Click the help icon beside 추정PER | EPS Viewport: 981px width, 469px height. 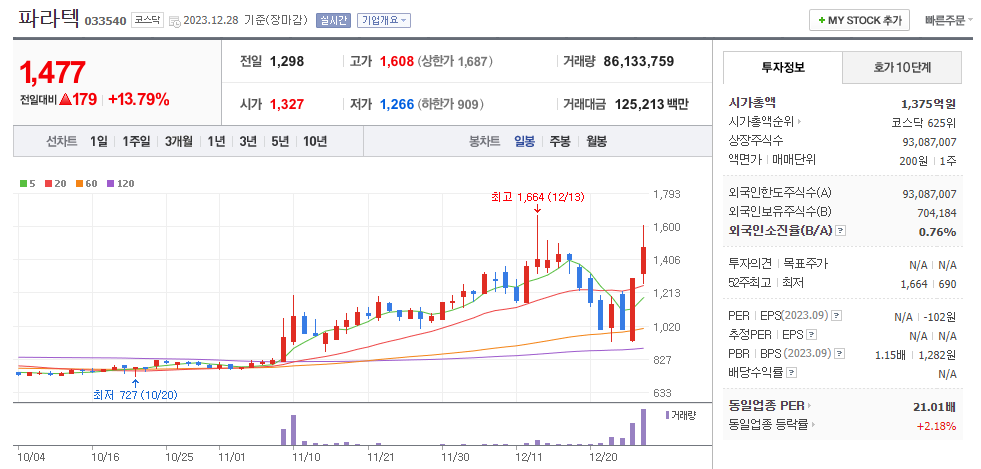click(x=811, y=335)
